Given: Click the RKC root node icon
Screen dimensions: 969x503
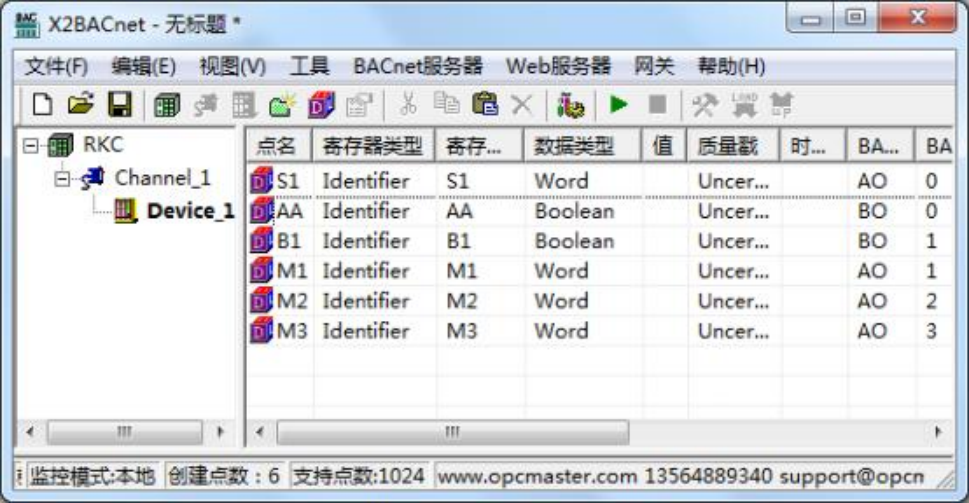Looking at the screenshot, I should click(61, 146).
